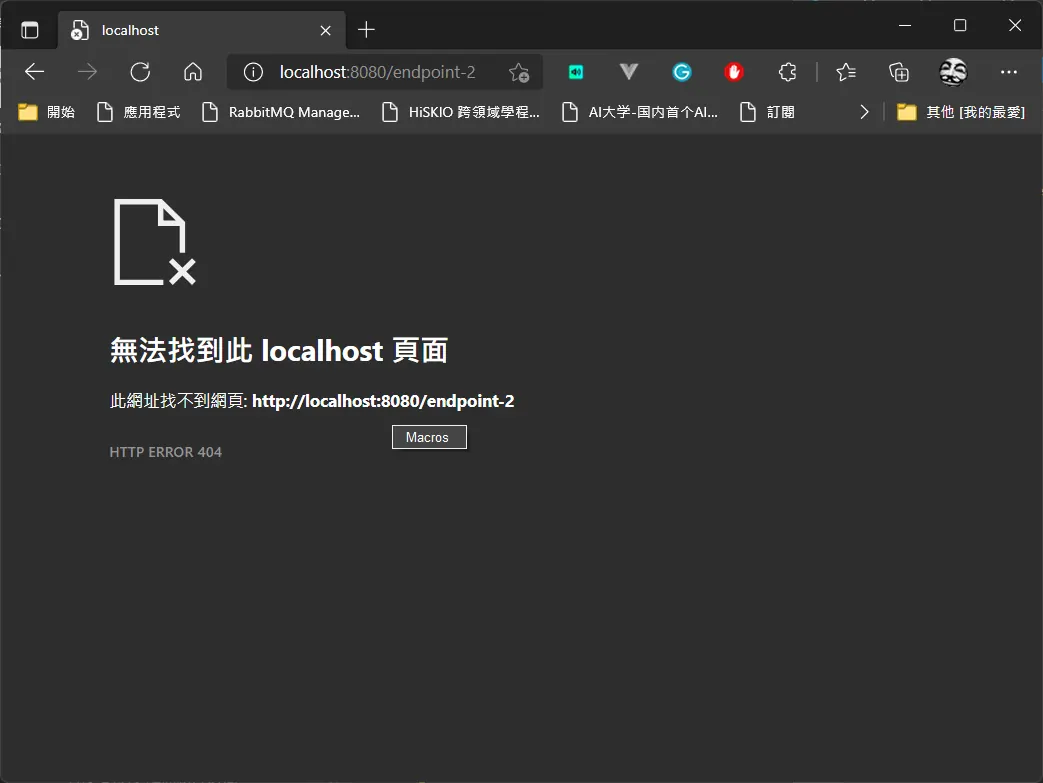Open the Collections panel

point(899,72)
